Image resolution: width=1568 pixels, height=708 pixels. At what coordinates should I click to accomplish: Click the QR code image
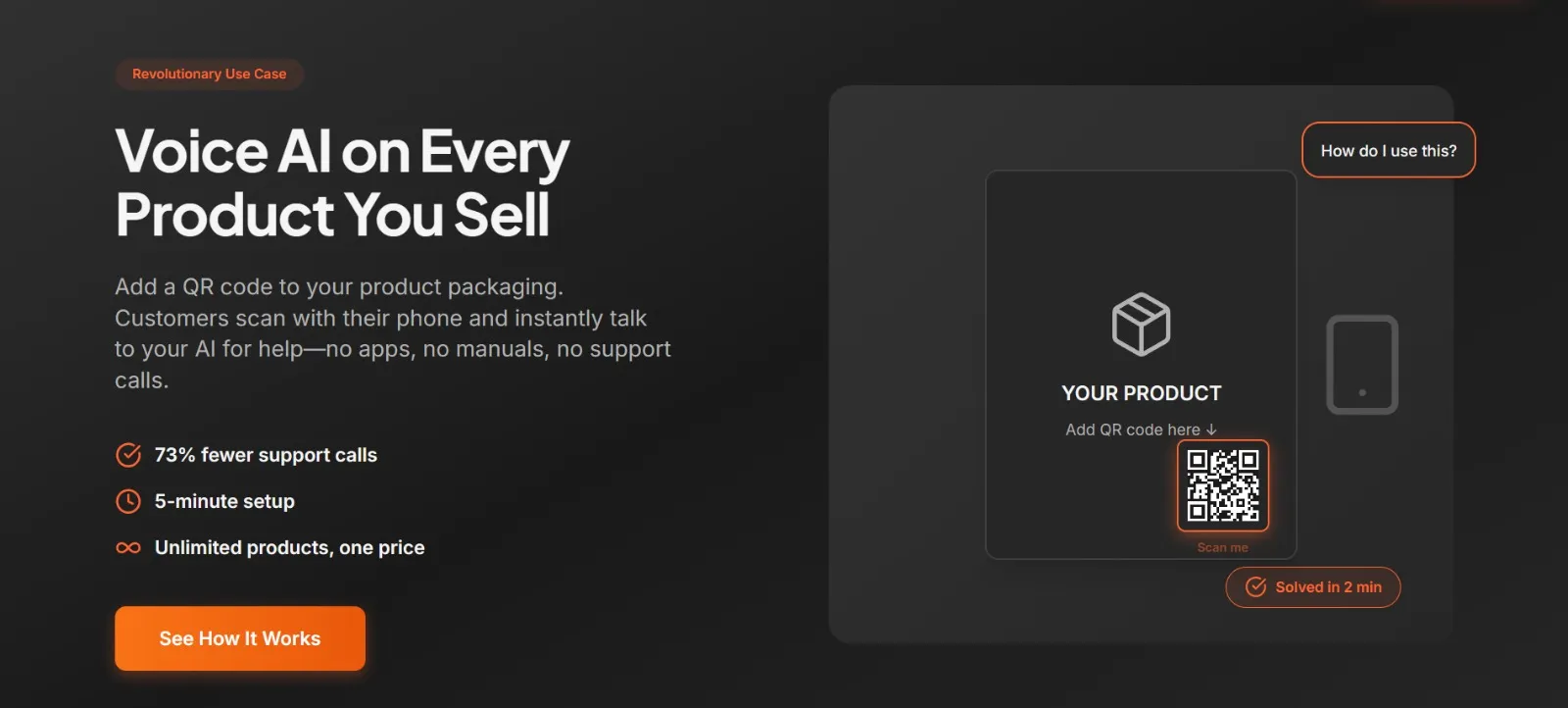[1223, 485]
